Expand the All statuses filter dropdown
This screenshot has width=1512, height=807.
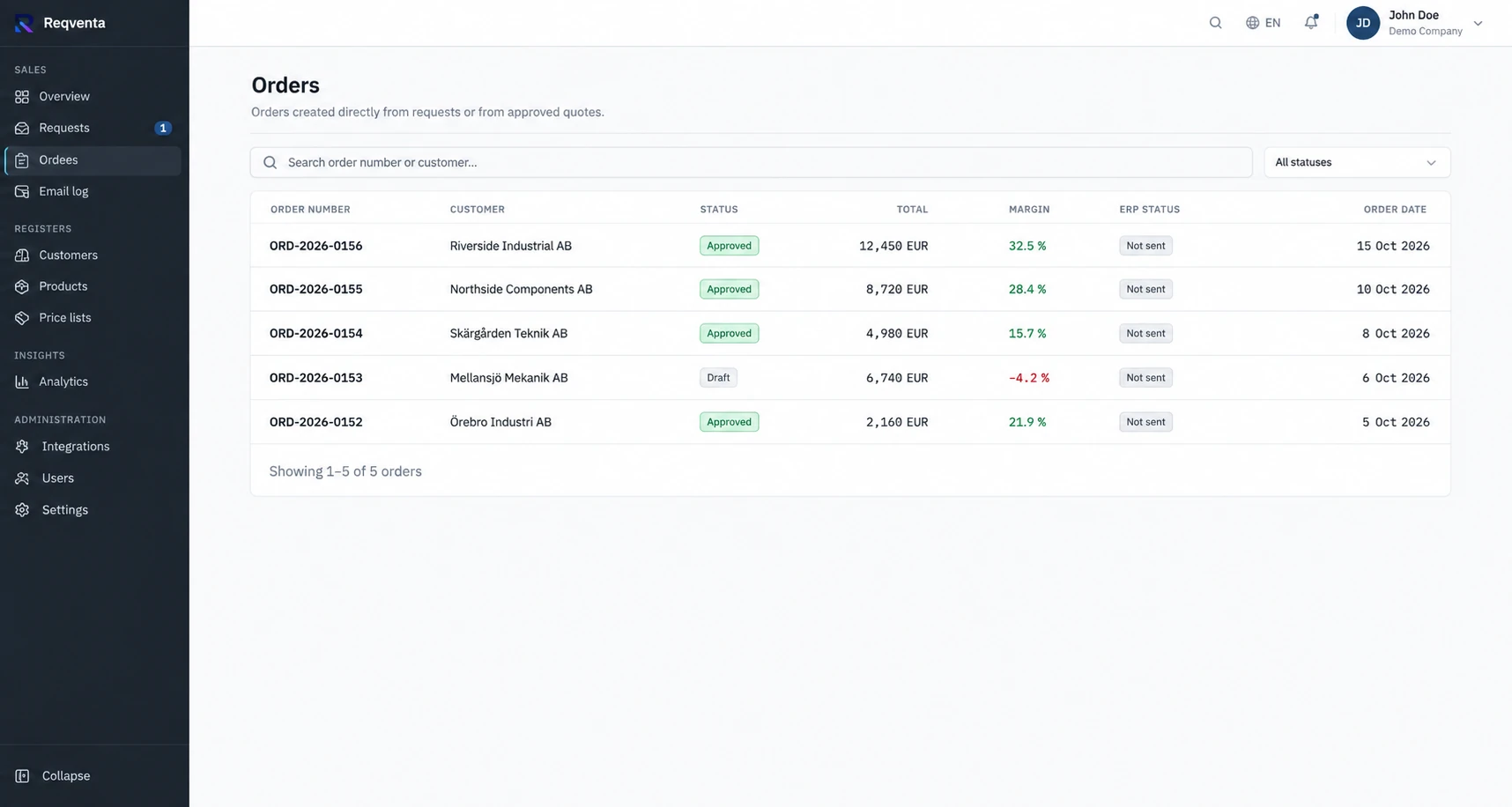(x=1357, y=162)
